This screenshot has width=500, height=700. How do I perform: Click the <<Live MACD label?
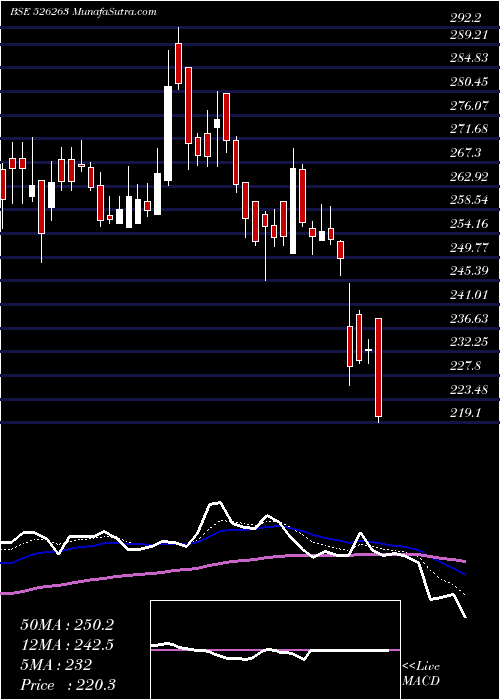pos(421,674)
